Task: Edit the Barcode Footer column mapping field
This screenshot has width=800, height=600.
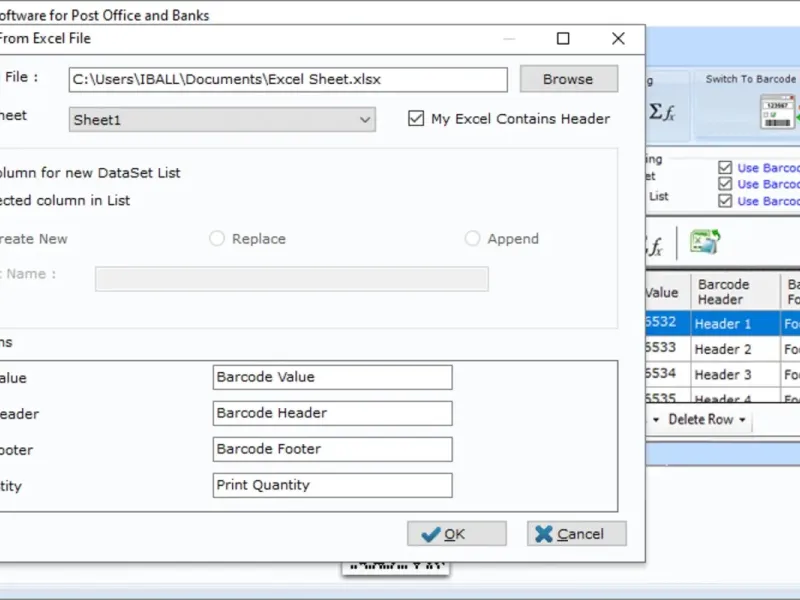Action: [x=332, y=449]
